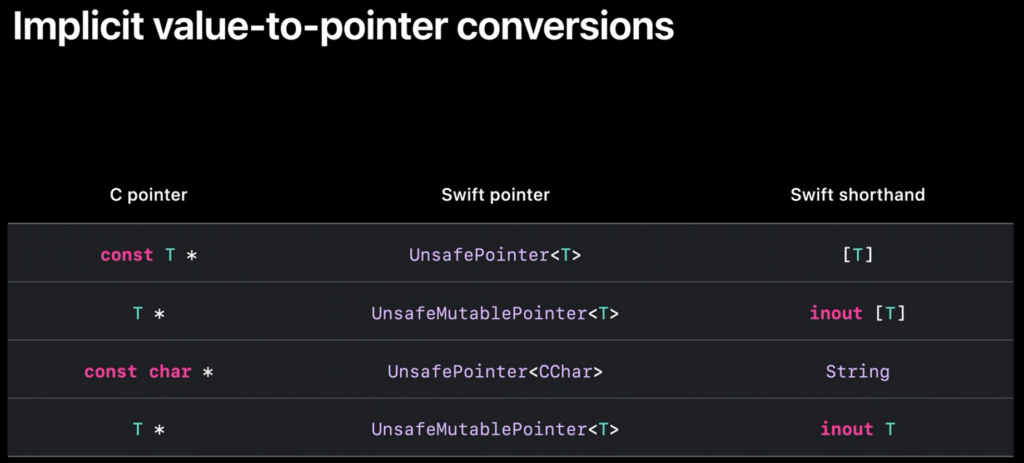Click the 'inout [T]' shorthand cell
This screenshot has width=1024, height=463.
tap(857, 314)
